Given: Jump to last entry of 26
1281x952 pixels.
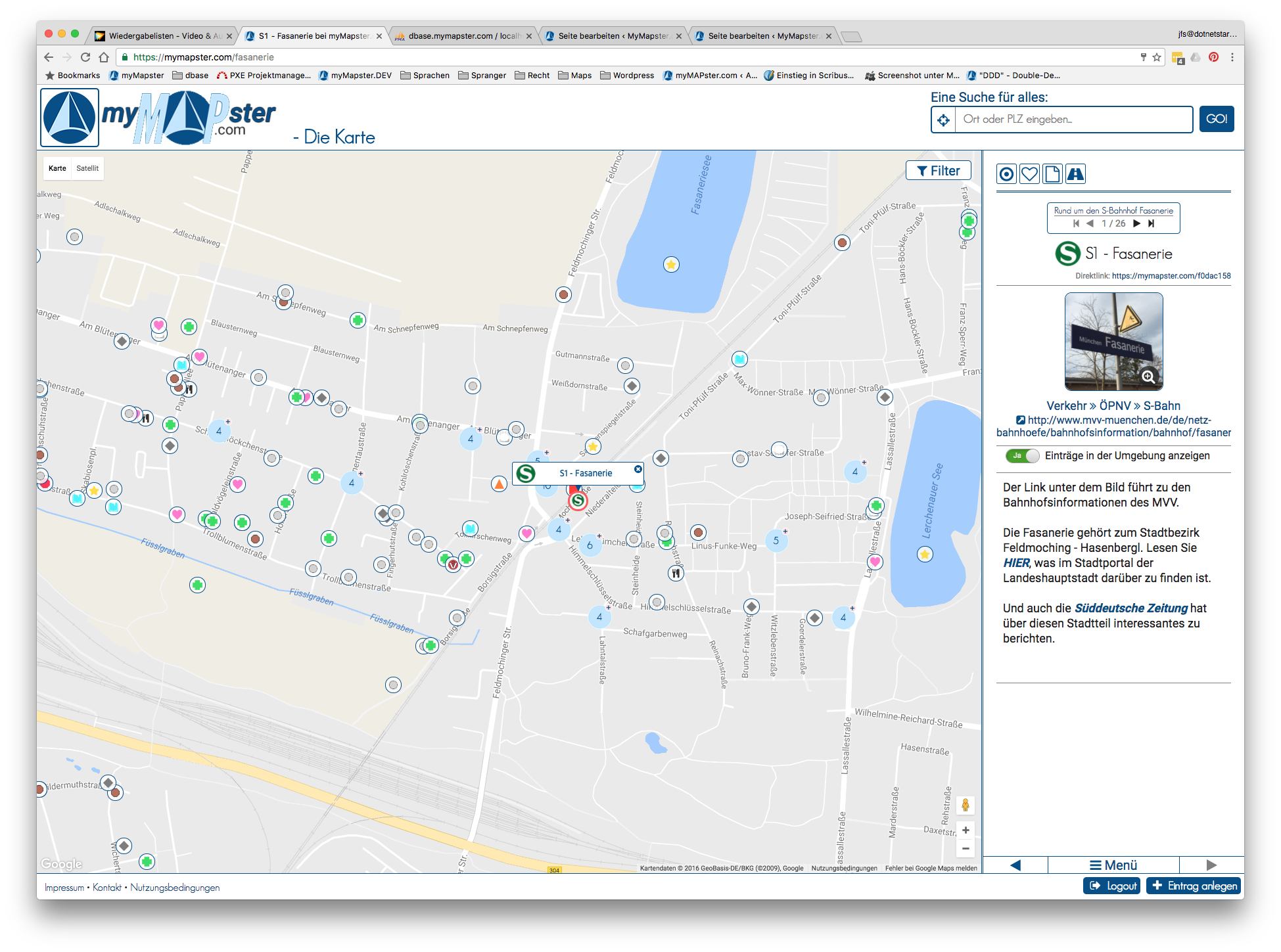Looking at the screenshot, I should click(1151, 223).
